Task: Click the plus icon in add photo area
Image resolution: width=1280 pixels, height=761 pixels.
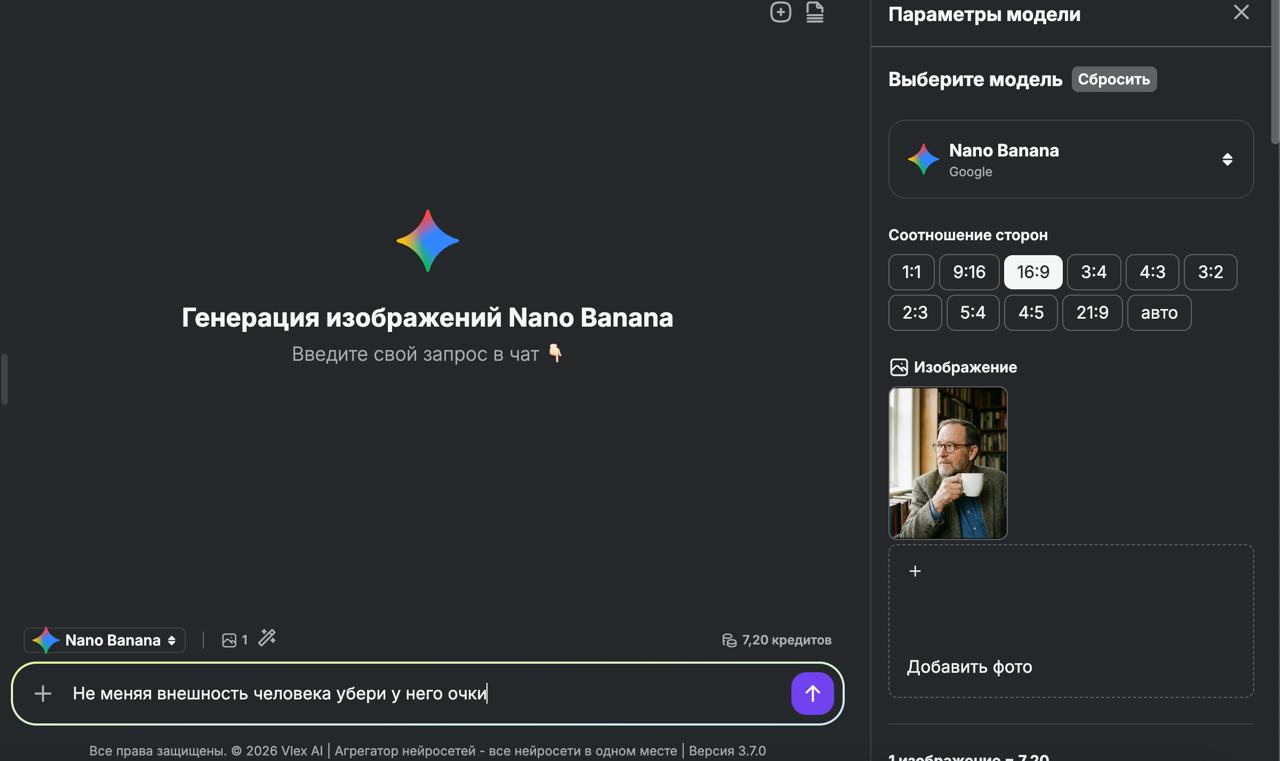Action: pos(915,571)
